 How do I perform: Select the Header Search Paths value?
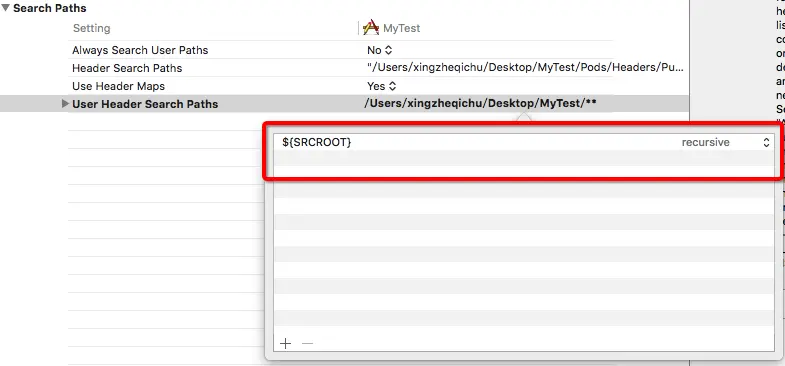click(525, 68)
